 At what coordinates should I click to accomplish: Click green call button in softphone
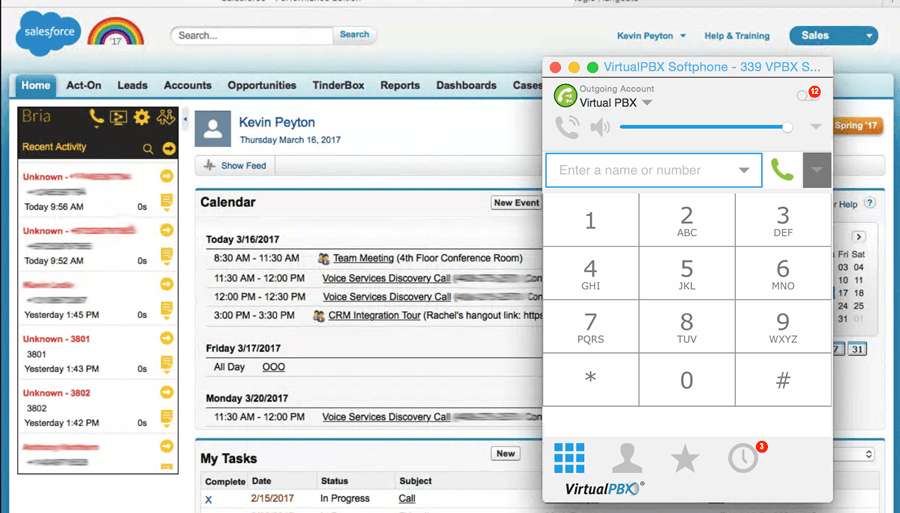782,170
